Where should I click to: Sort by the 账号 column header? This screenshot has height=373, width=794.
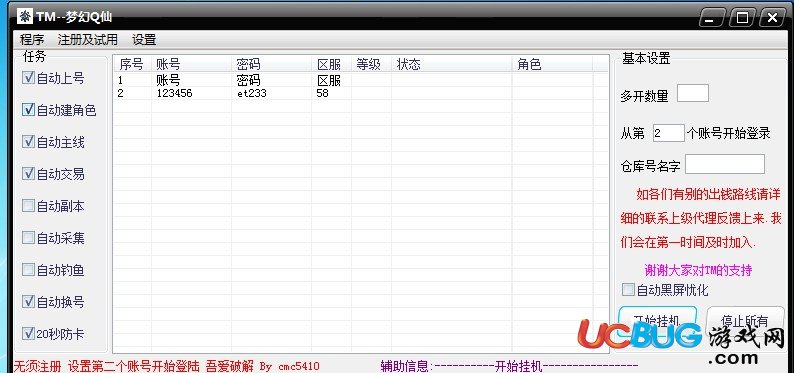point(191,64)
